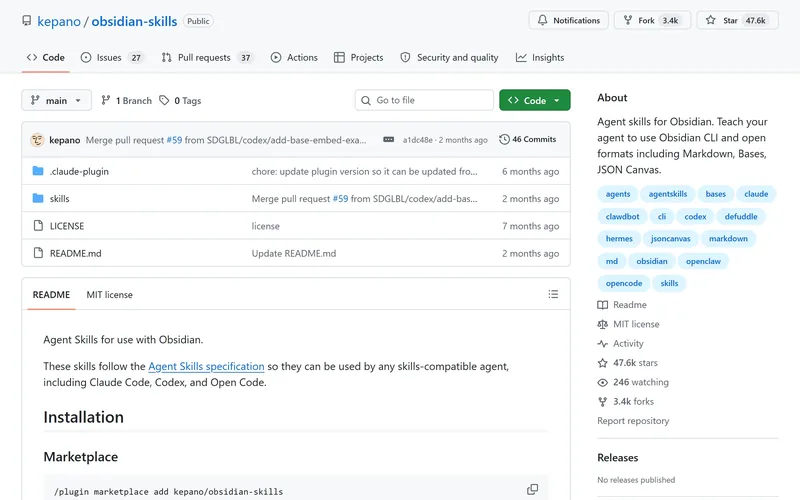This screenshot has width=800, height=500.
Task: Click the LICENSE file icon
Action: [38, 226]
